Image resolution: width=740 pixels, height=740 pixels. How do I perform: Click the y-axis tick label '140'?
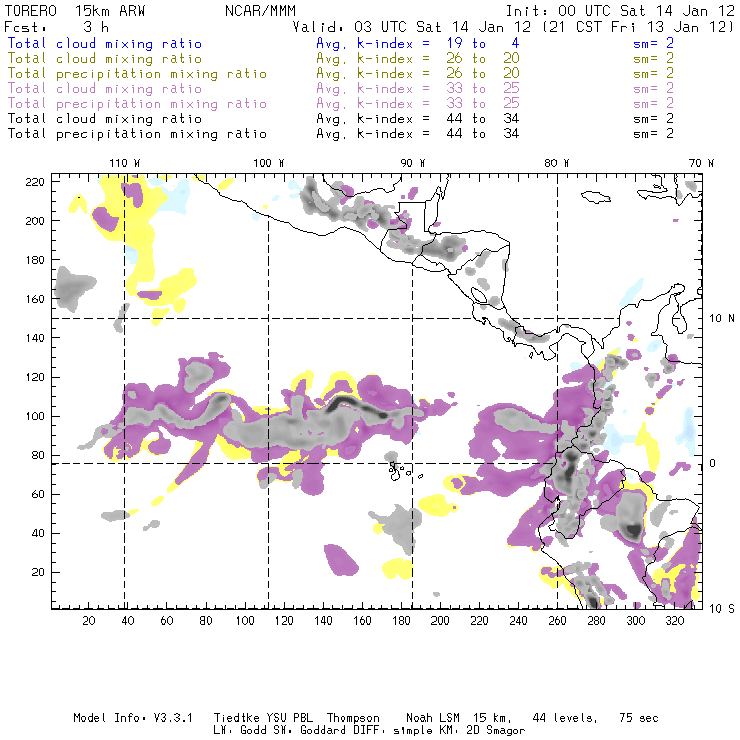[x=34, y=338]
